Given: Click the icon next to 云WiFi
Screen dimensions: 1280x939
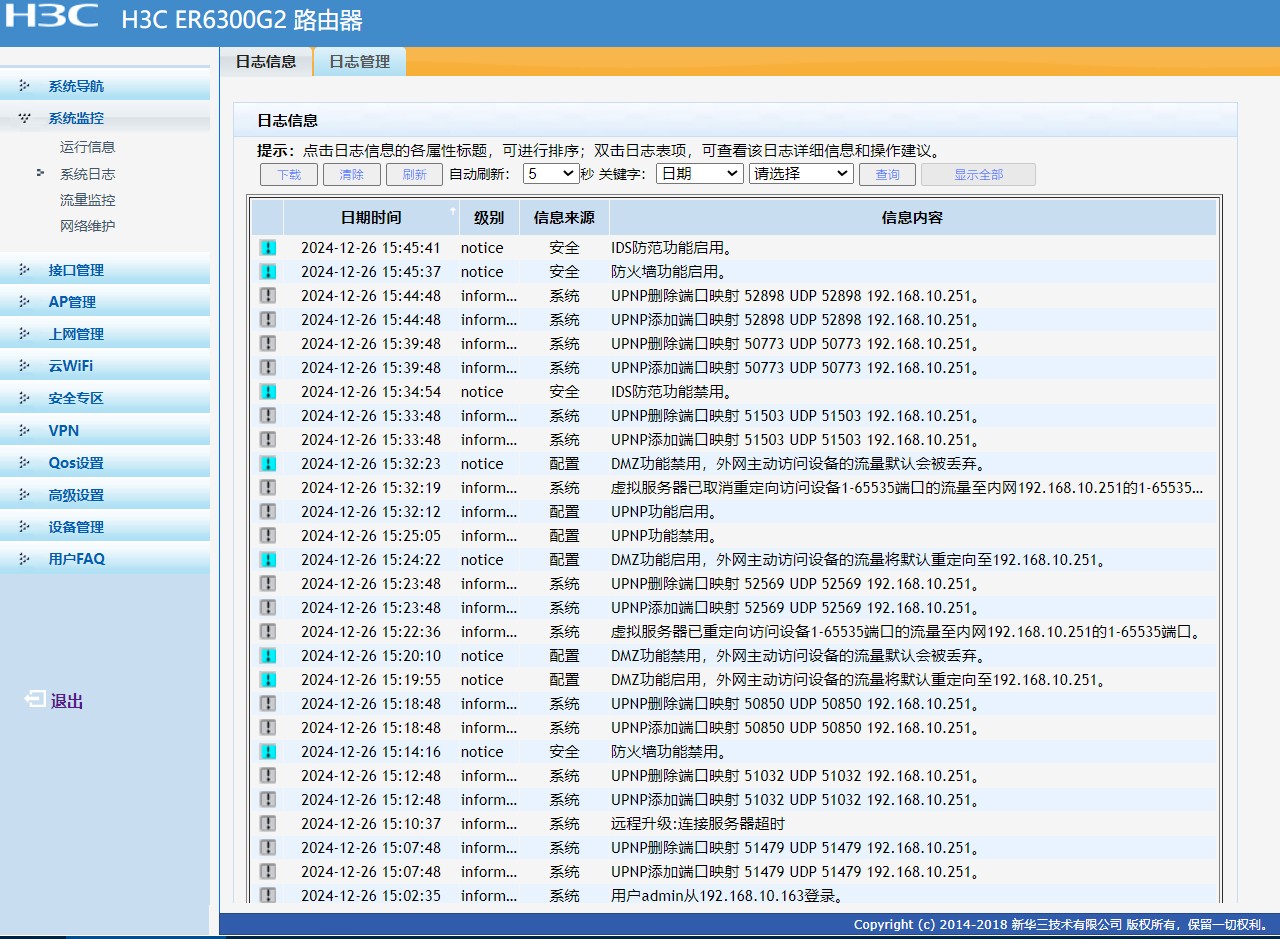Looking at the screenshot, I should coord(25,366).
